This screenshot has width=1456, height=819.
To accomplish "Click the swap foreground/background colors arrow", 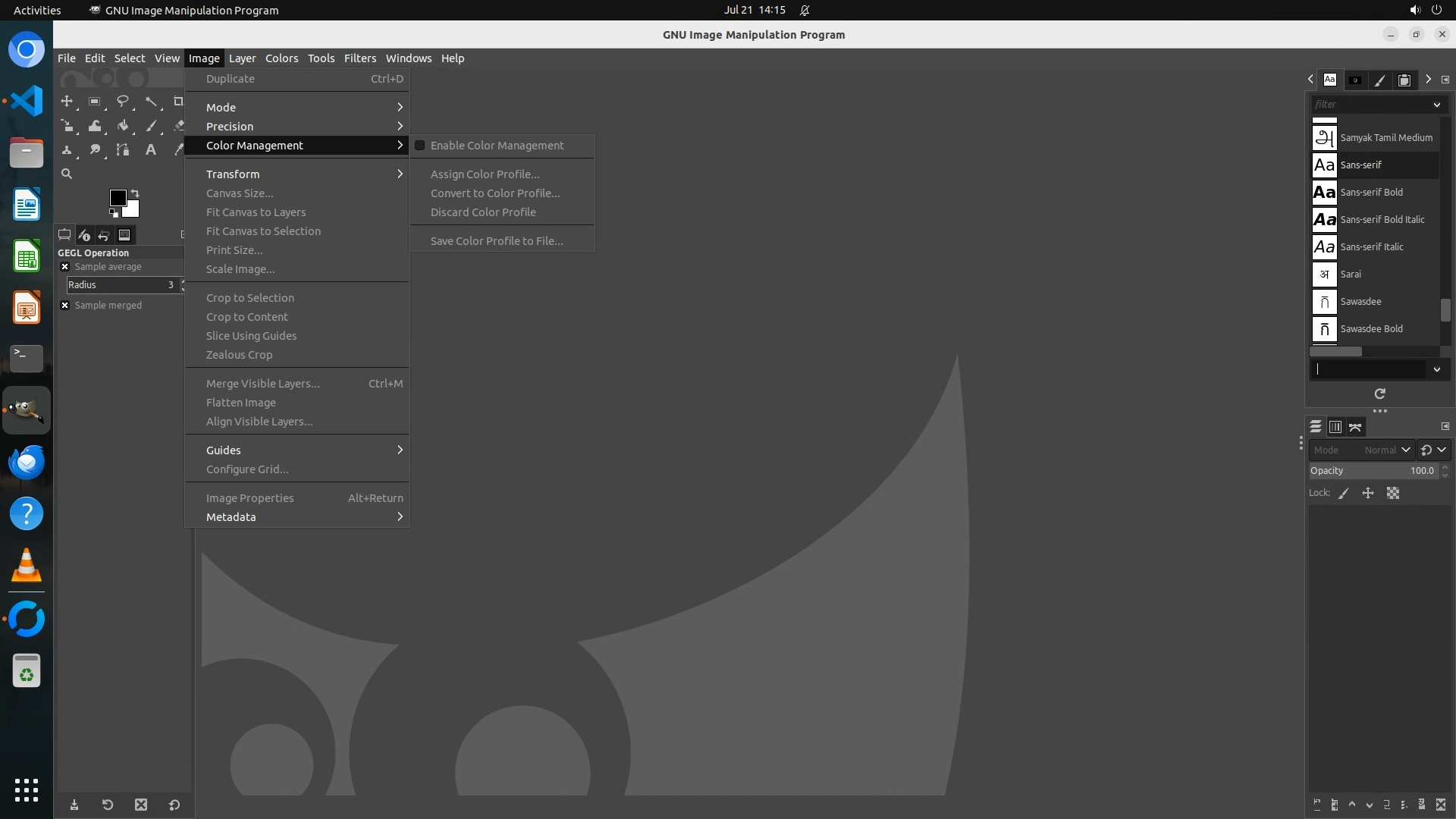I will pyautogui.click(x=135, y=193).
